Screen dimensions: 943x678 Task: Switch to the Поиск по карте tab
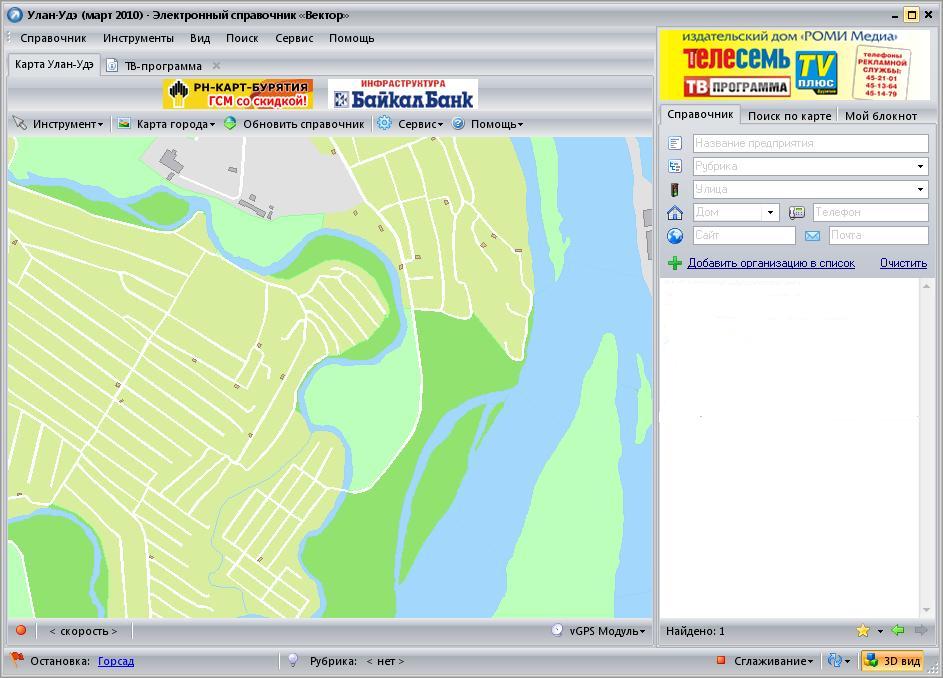click(x=789, y=116)
